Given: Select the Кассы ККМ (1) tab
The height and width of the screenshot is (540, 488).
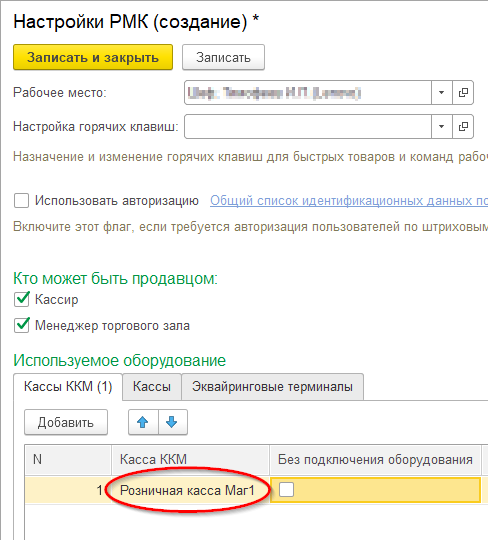Looking at the screenshot, I should [x=68, y=387].
